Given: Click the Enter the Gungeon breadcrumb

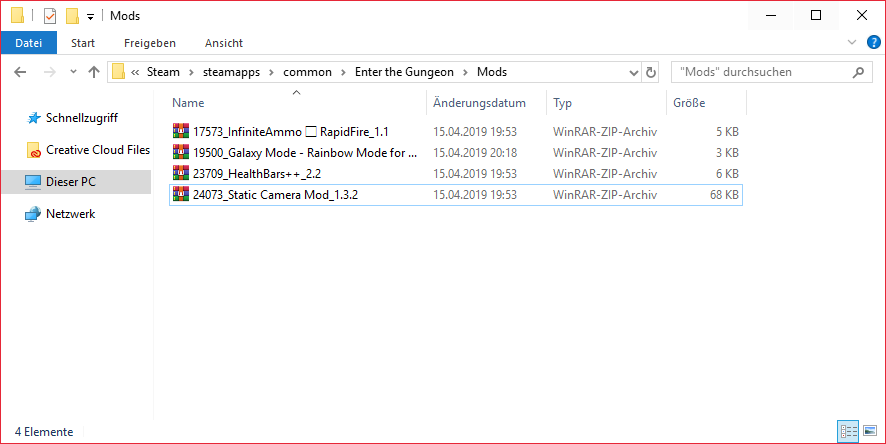Looking at the screenshot, I should [x=404, y=72].
